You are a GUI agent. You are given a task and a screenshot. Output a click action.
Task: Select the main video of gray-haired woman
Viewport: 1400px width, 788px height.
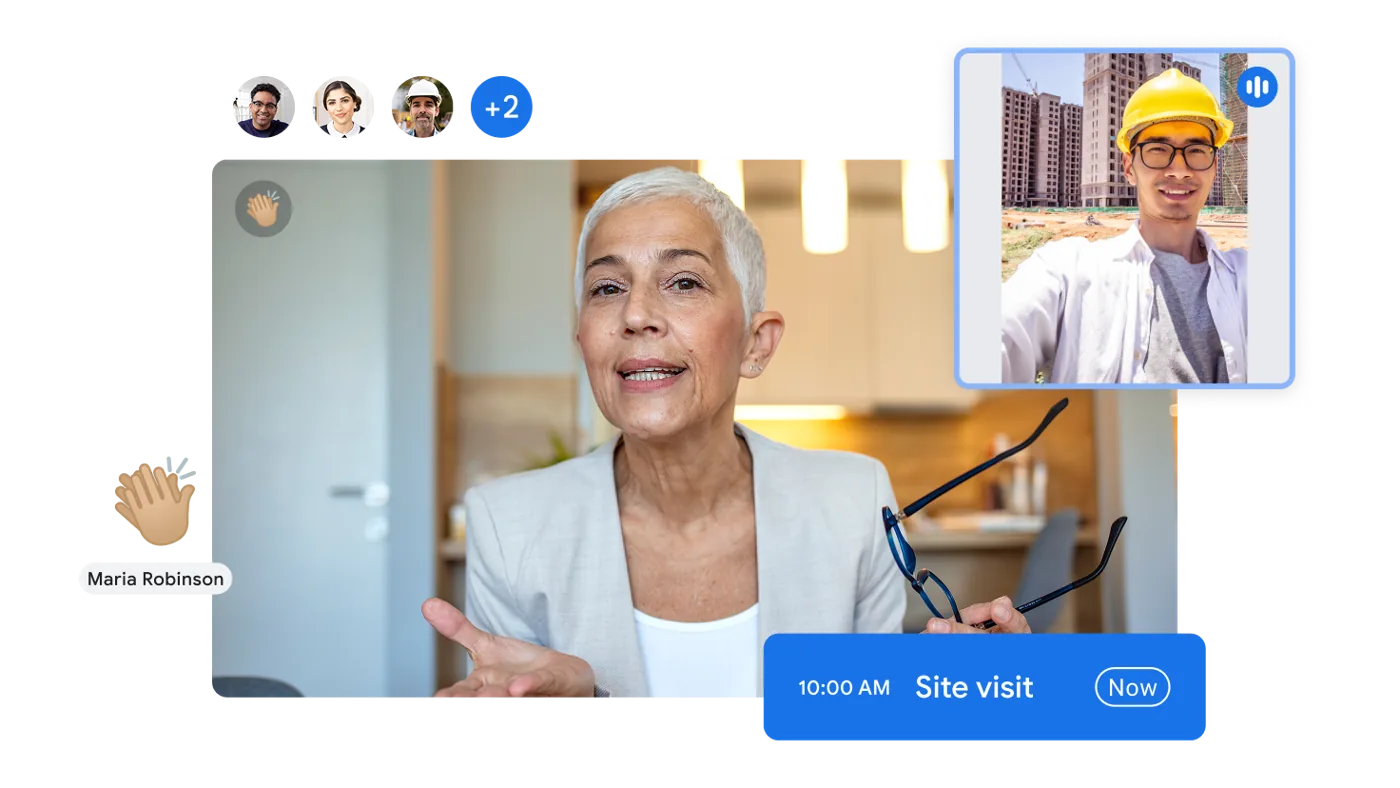694,428
